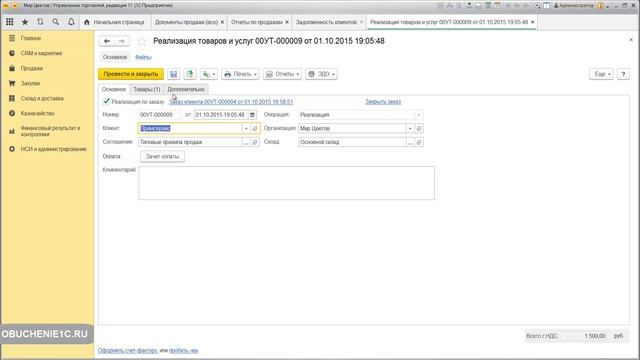
Task: Select the Основное form tab
Action: (114, 89)
